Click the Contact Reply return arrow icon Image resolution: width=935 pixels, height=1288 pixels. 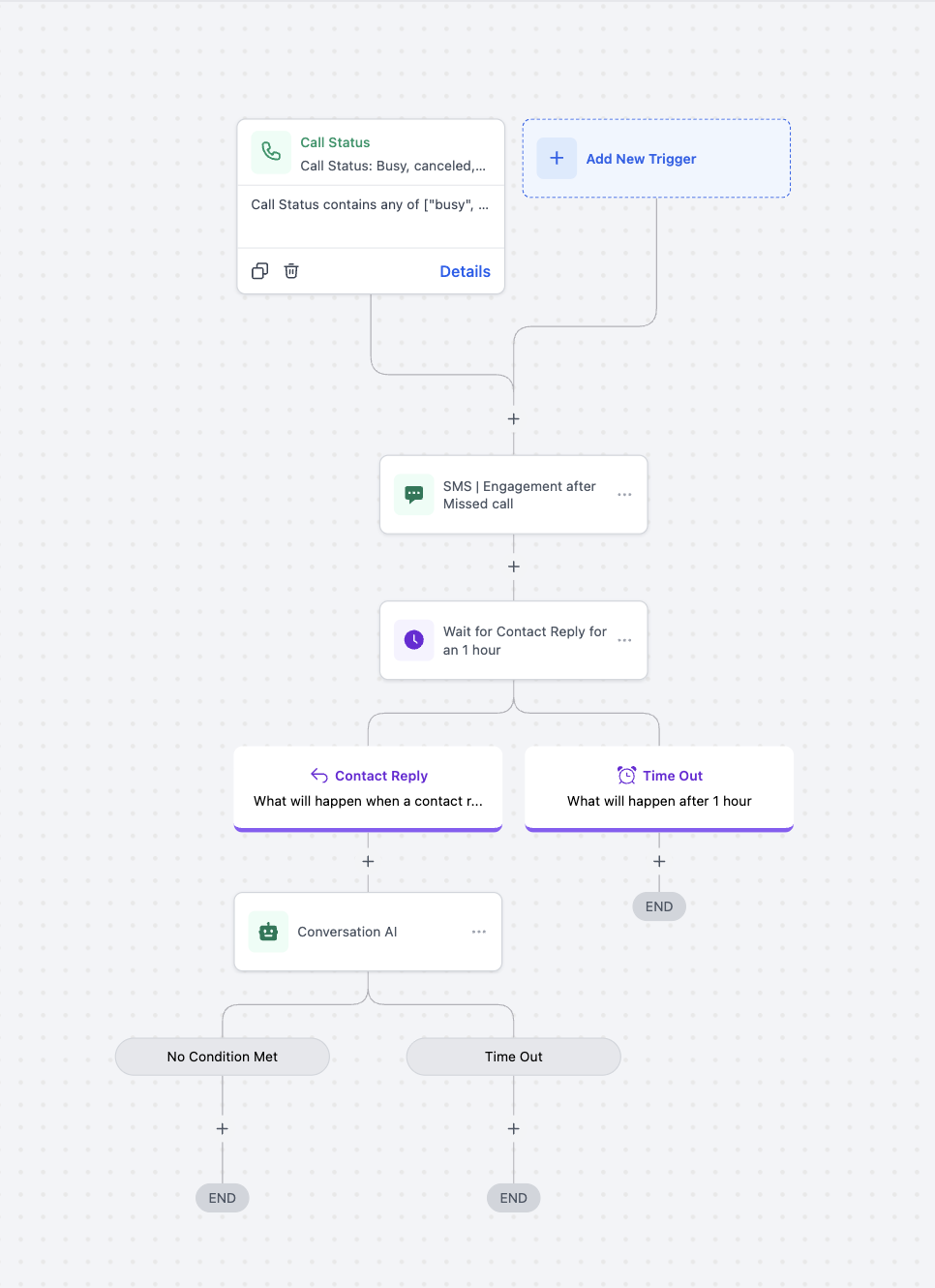pos(319,775)
